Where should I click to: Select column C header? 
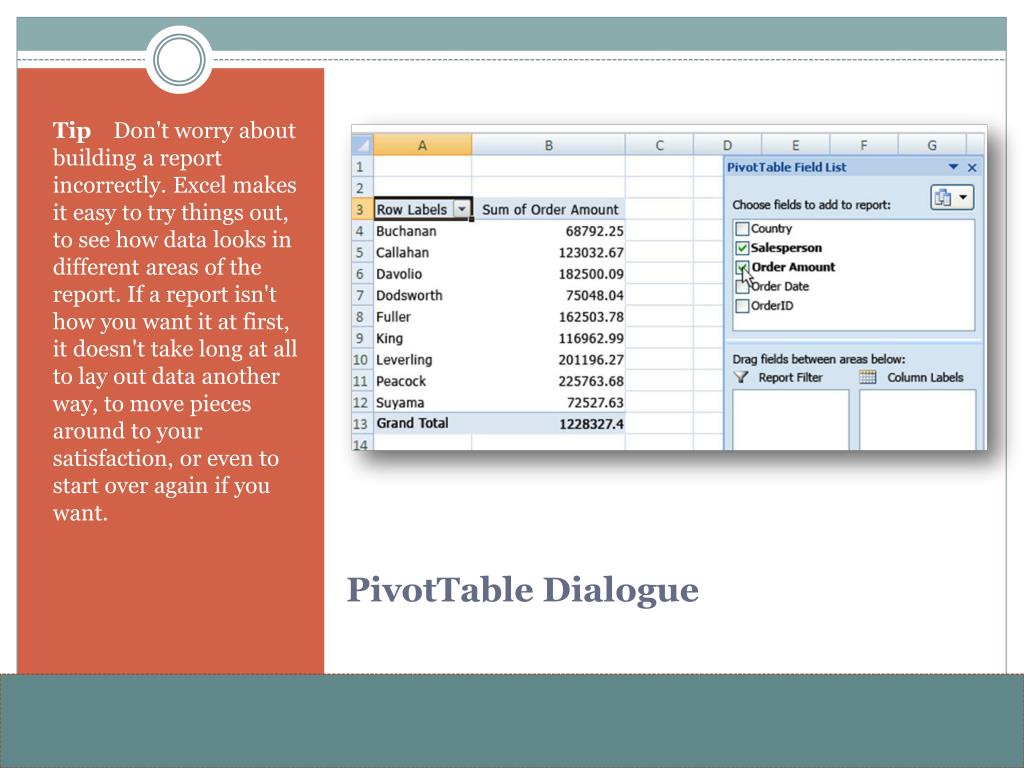tap(659, 145)
